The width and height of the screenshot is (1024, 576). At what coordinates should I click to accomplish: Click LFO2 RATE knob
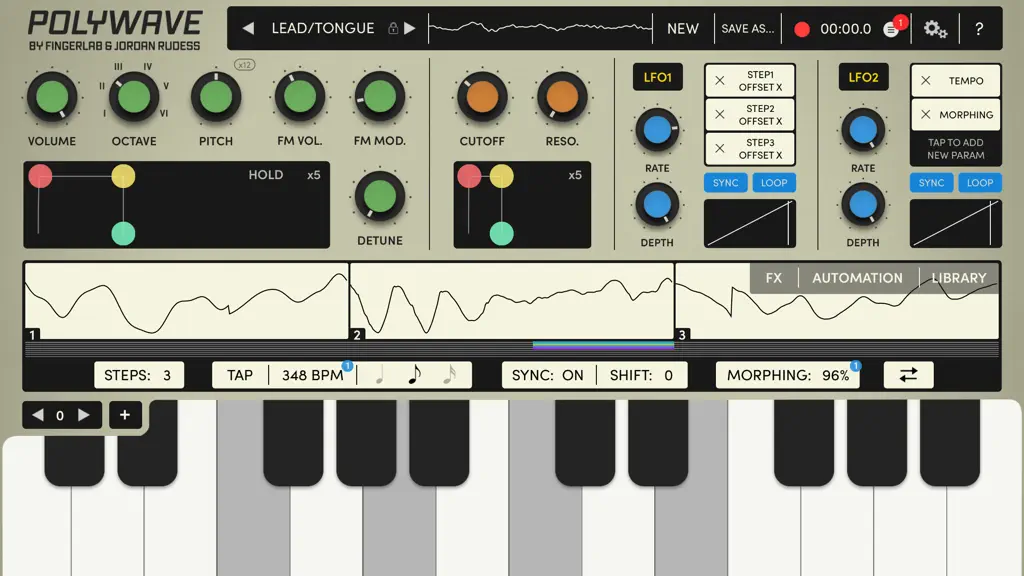coord(863,130)
